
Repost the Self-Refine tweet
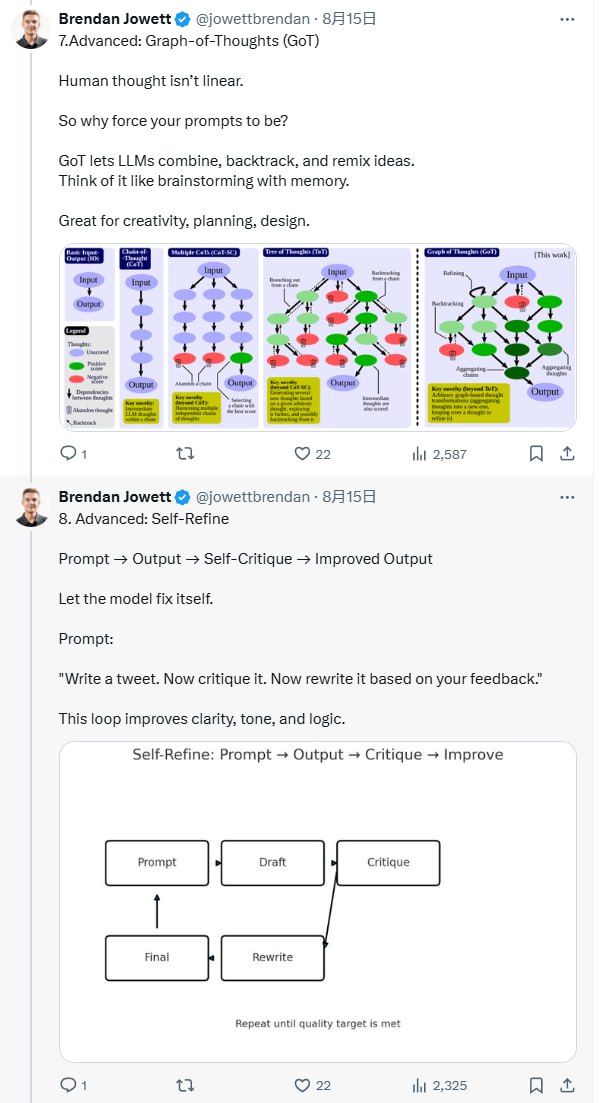pos(185,1085)
